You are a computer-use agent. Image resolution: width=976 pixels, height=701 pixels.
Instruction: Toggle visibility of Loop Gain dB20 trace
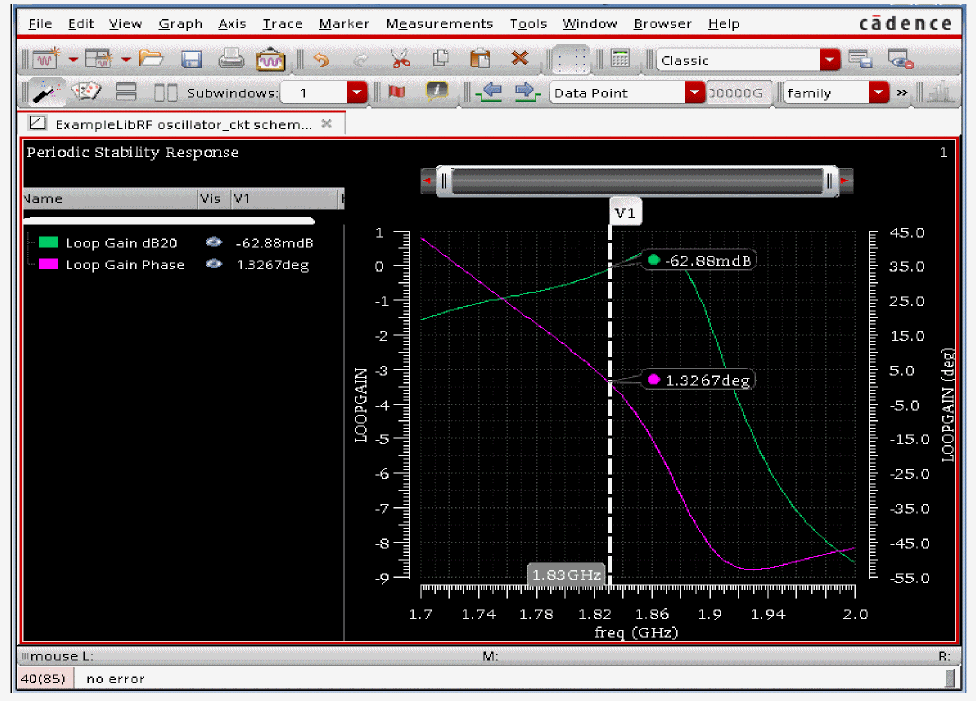[x=213, y=243]
